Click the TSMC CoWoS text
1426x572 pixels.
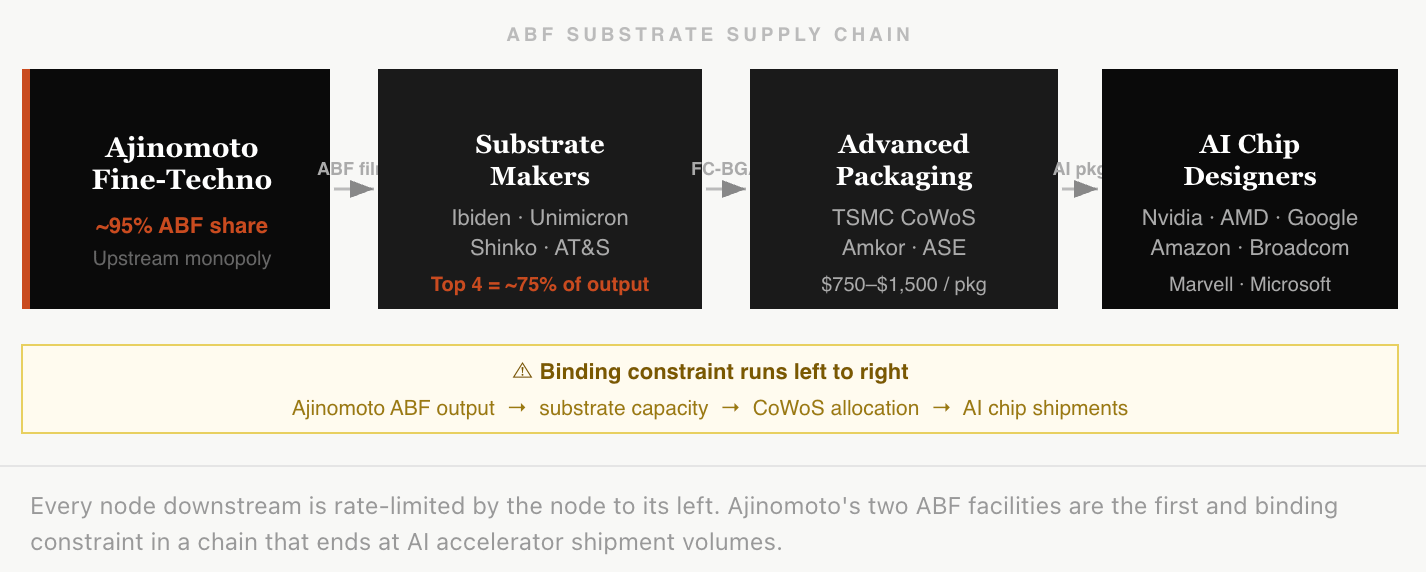[904, 218]
